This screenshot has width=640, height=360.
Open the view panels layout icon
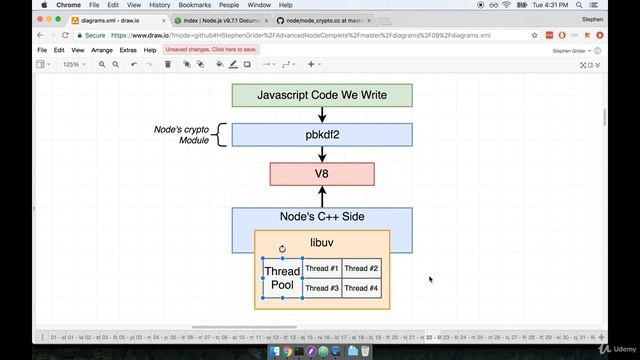point(42,64)
